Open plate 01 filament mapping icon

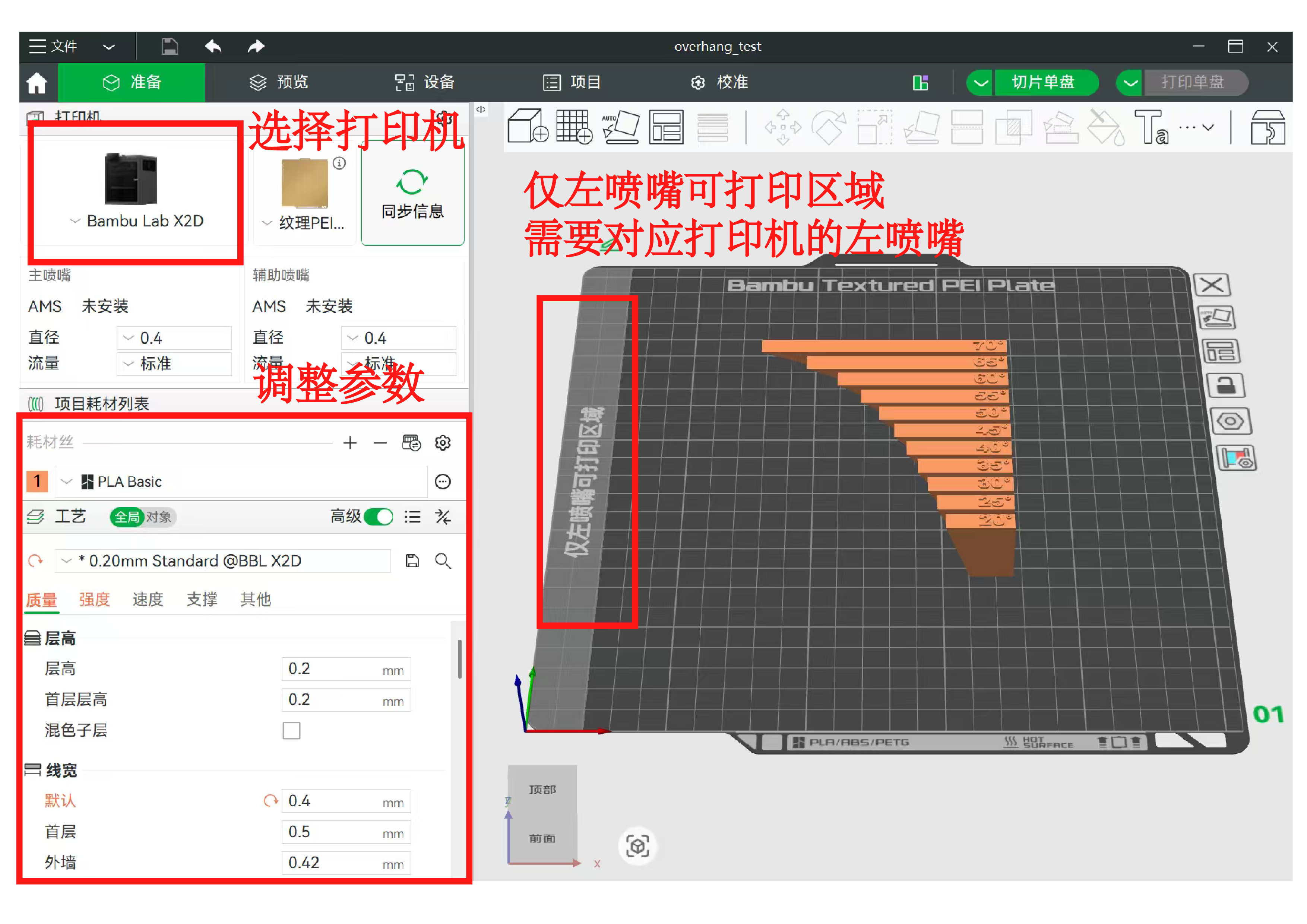pos(1236,458)
